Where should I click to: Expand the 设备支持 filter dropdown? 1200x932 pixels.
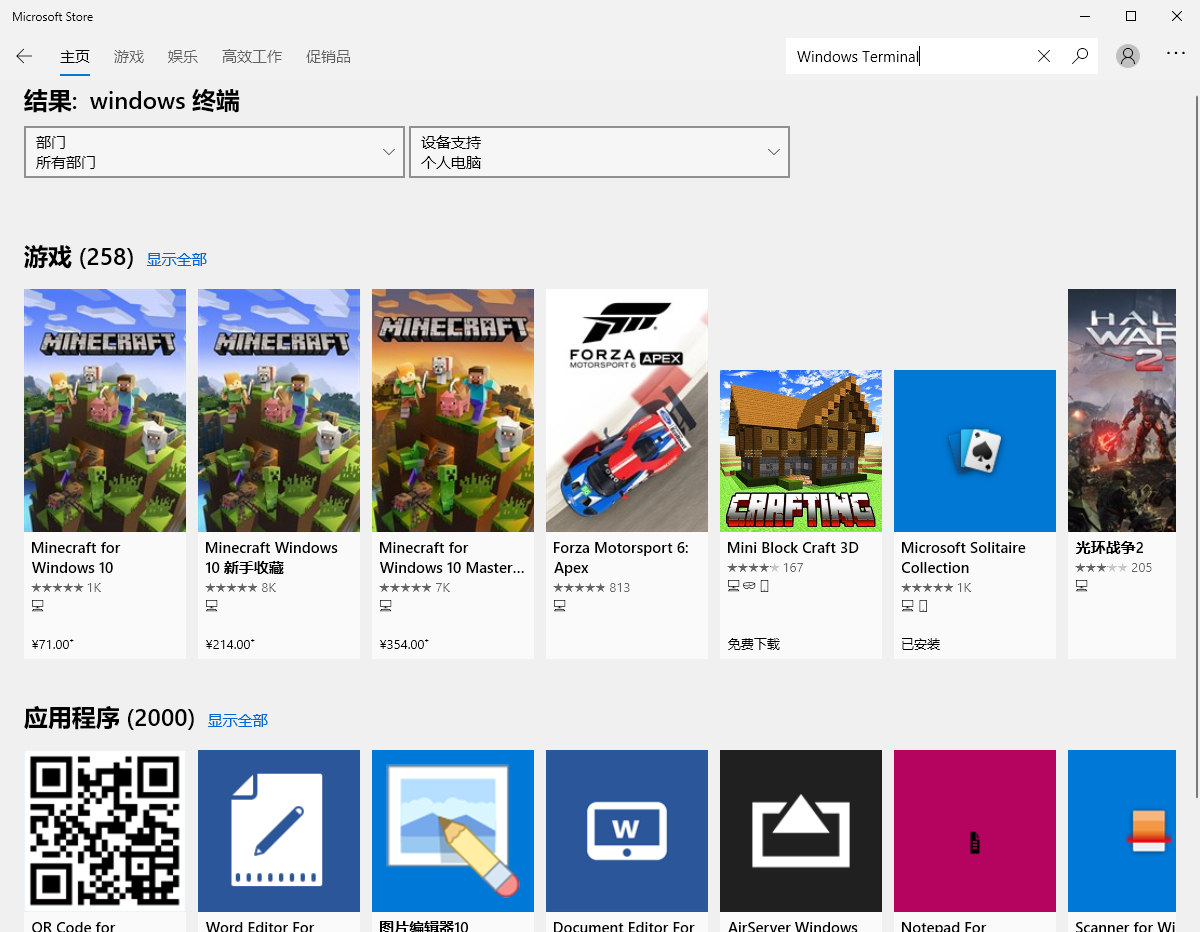[x=599, y=152]
